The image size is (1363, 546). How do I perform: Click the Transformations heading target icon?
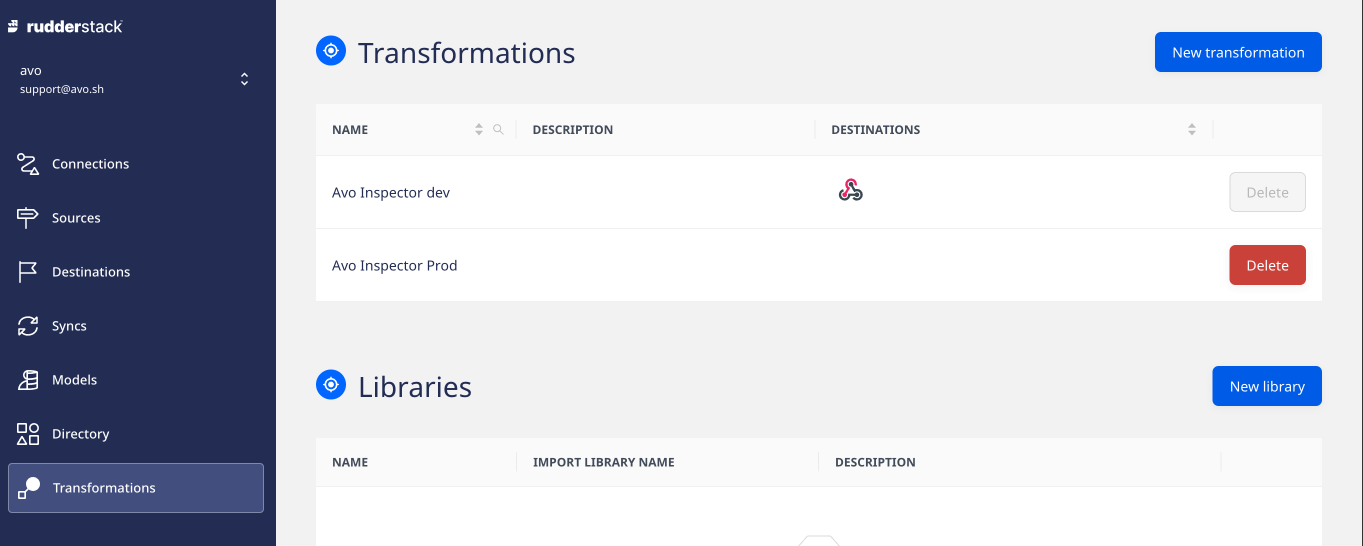click(x=331, y=51)
